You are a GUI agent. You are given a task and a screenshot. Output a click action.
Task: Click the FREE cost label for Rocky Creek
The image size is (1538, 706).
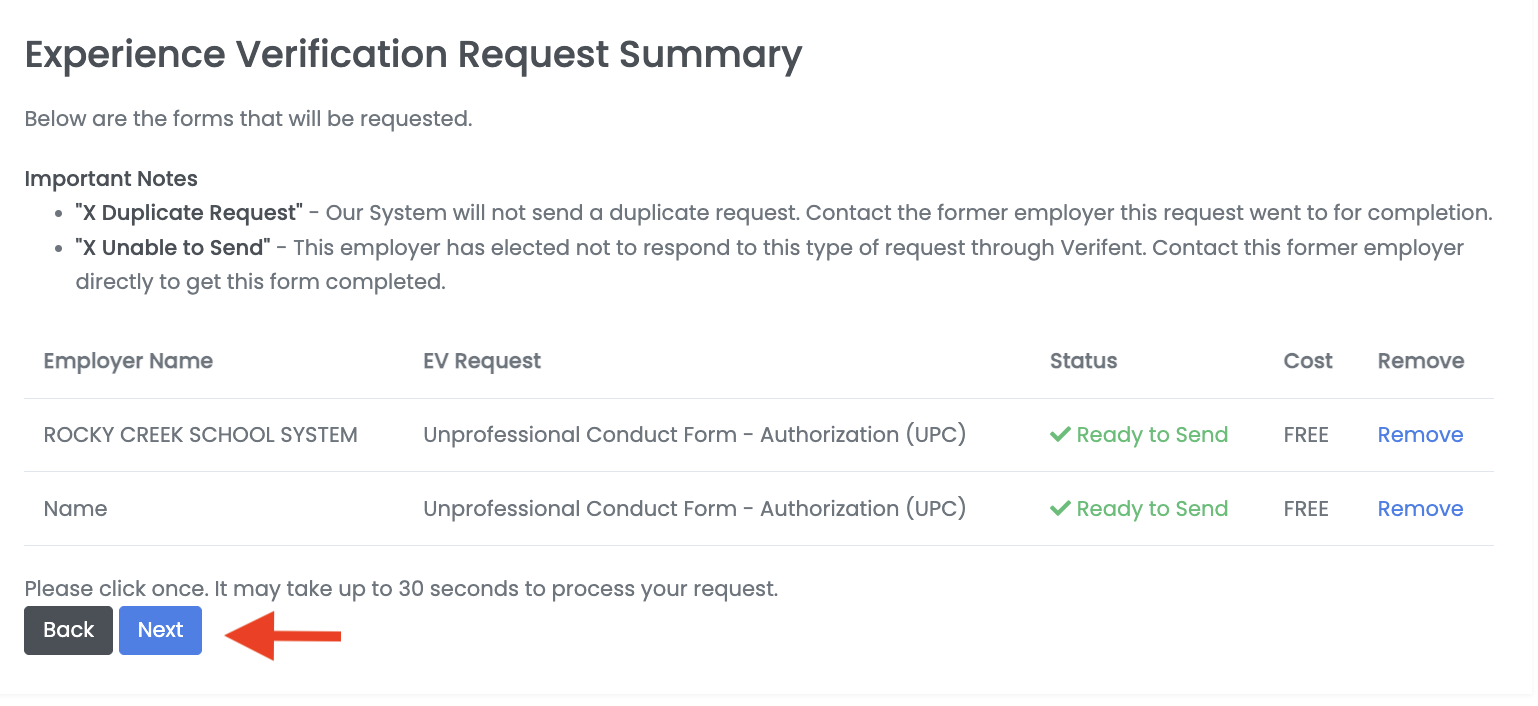[1306, 434]
